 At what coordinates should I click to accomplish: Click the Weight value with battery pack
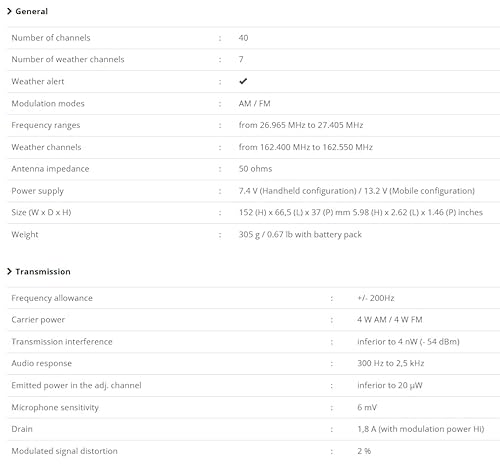point(300,235)
